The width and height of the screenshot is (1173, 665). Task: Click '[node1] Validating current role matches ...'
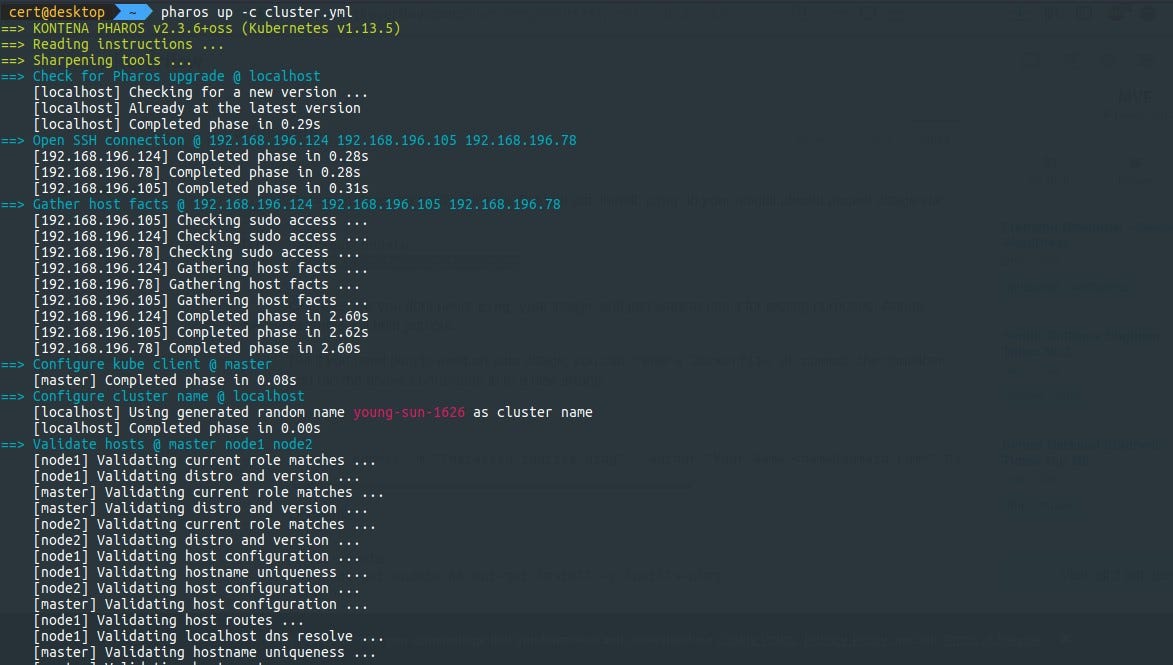click(204, 461)
